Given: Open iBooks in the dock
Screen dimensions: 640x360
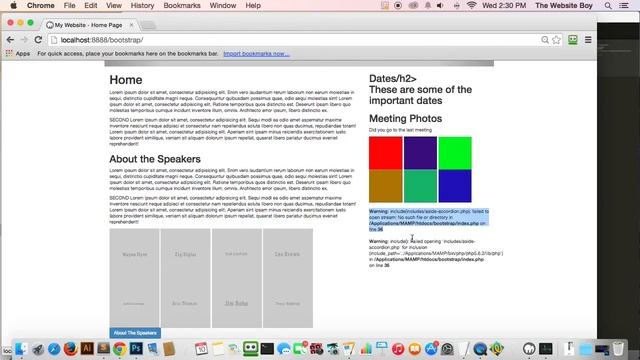Looking at the screenshot, I should click(415, 349).
